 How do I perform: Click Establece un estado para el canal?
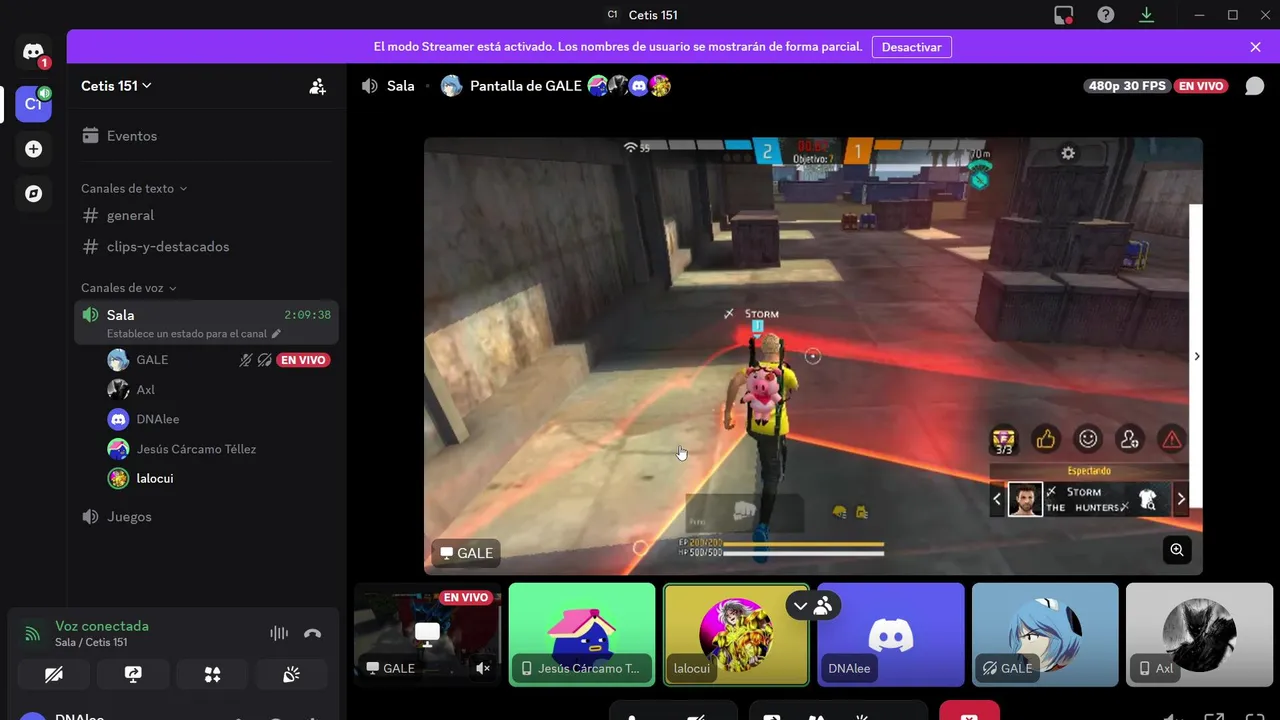[x=187, y=334]
